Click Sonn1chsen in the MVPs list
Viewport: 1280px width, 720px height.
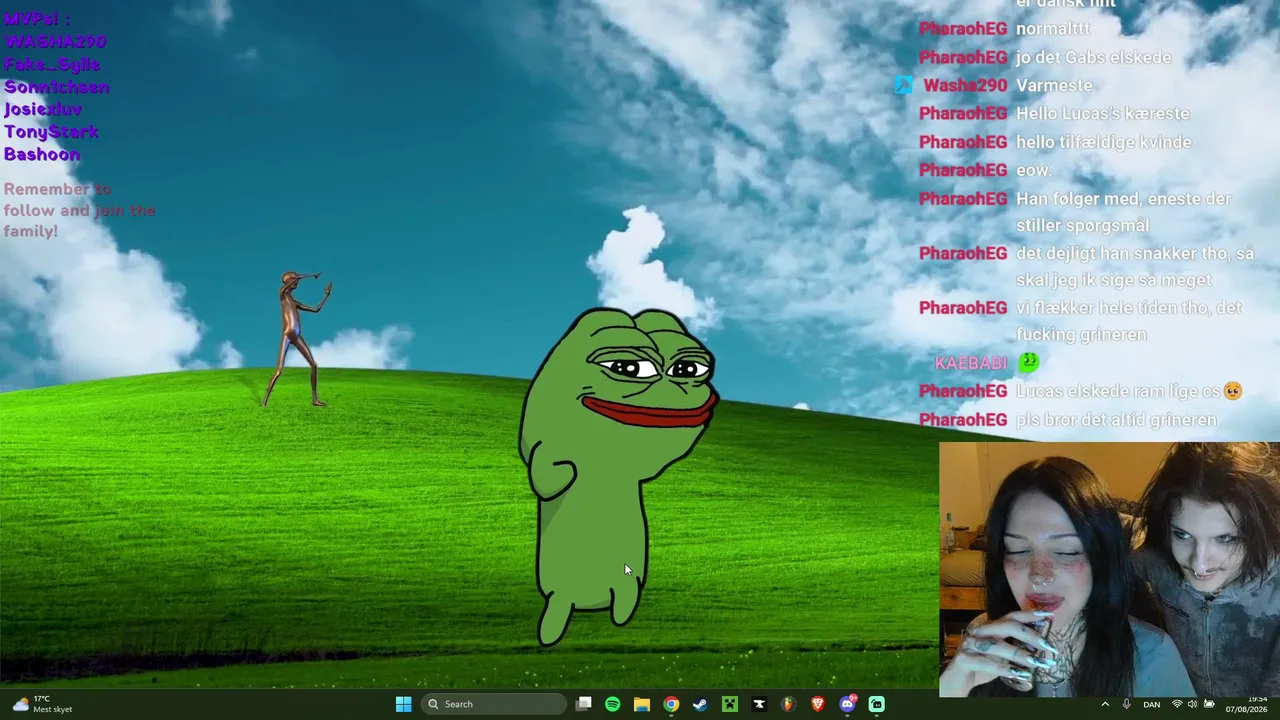(x=57, y=87)
